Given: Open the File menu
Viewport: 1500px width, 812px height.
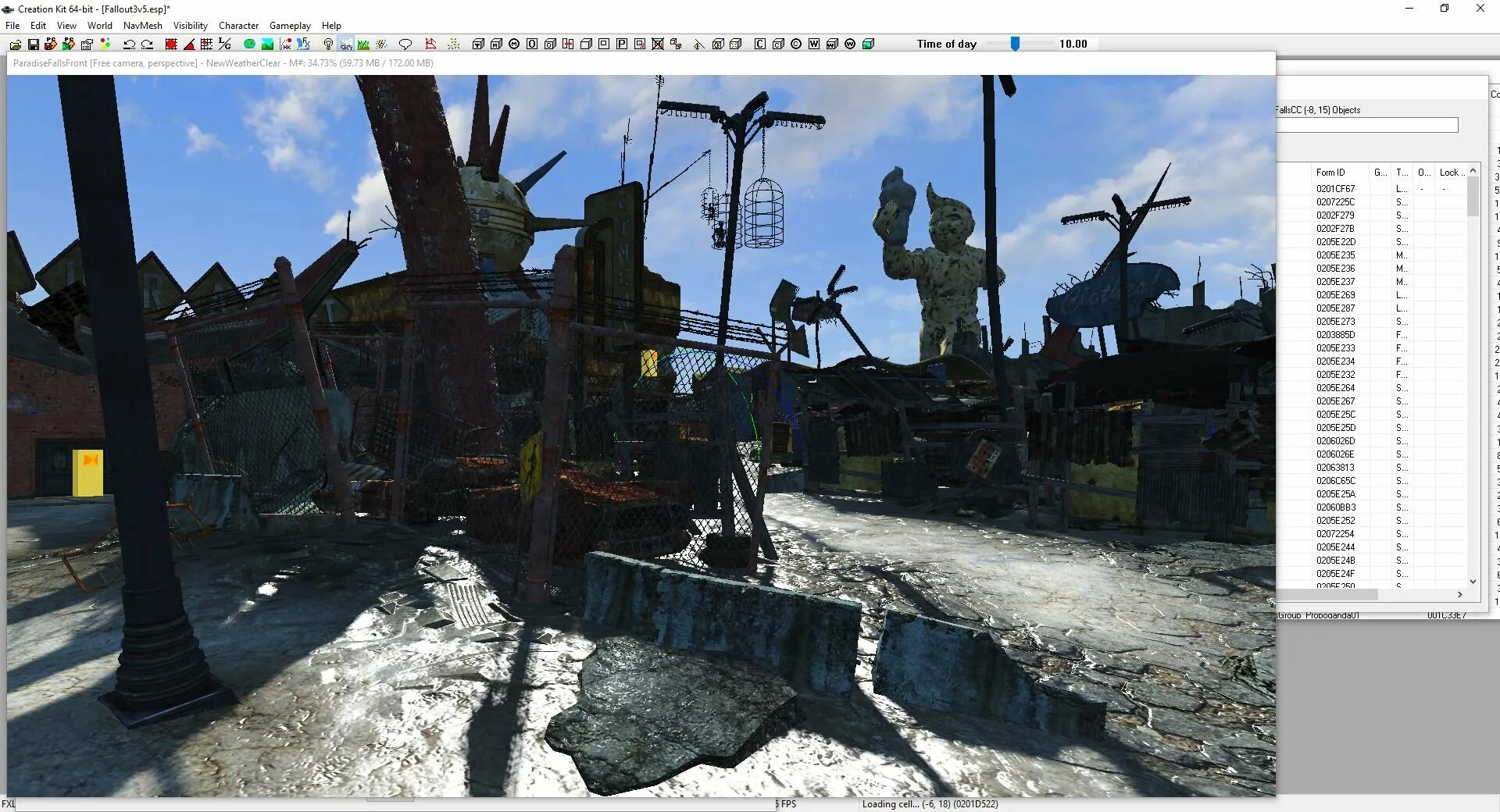Looking at the screenshot, I should (x=12, y=26).
